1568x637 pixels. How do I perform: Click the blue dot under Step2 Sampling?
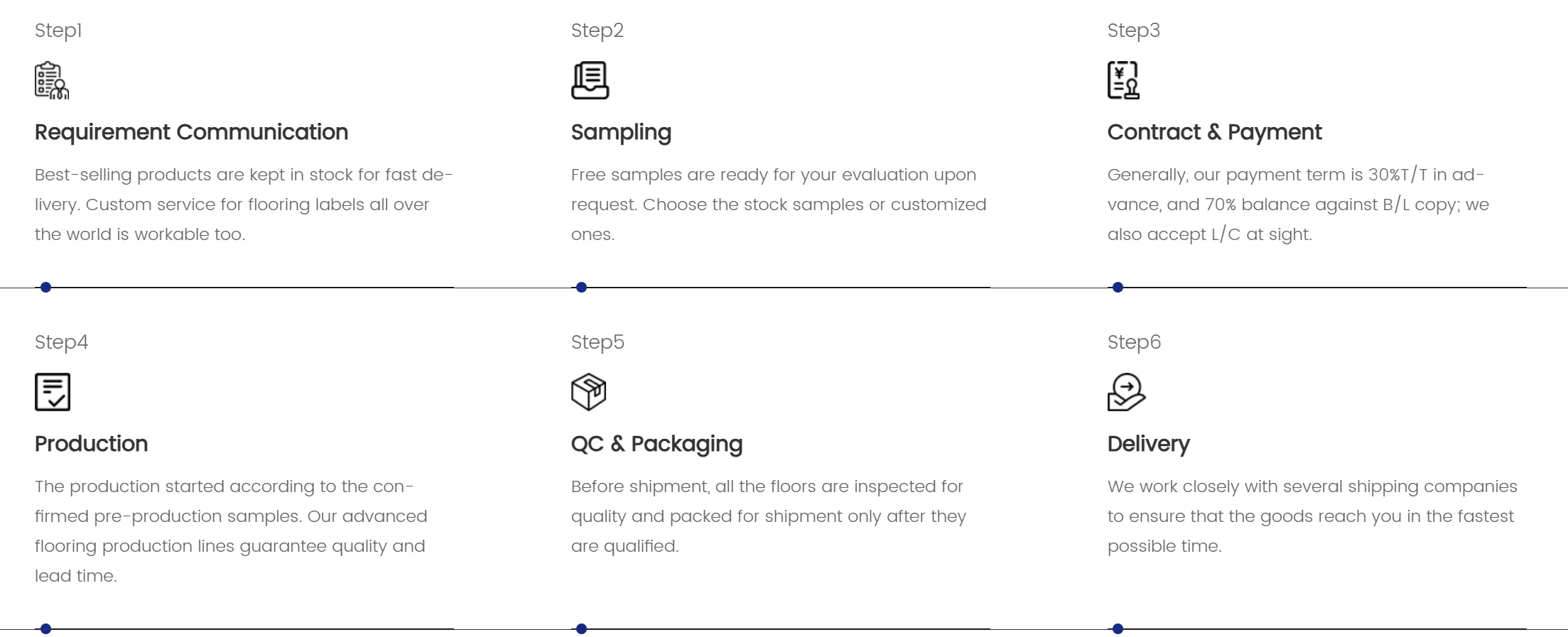pos(581,288)
